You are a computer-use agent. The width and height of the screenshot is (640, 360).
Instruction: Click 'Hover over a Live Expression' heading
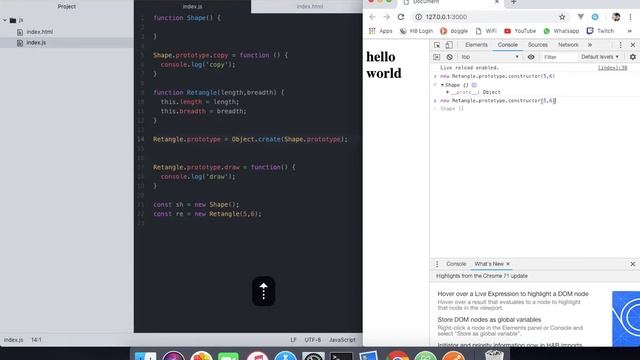(x=513, y=294)
